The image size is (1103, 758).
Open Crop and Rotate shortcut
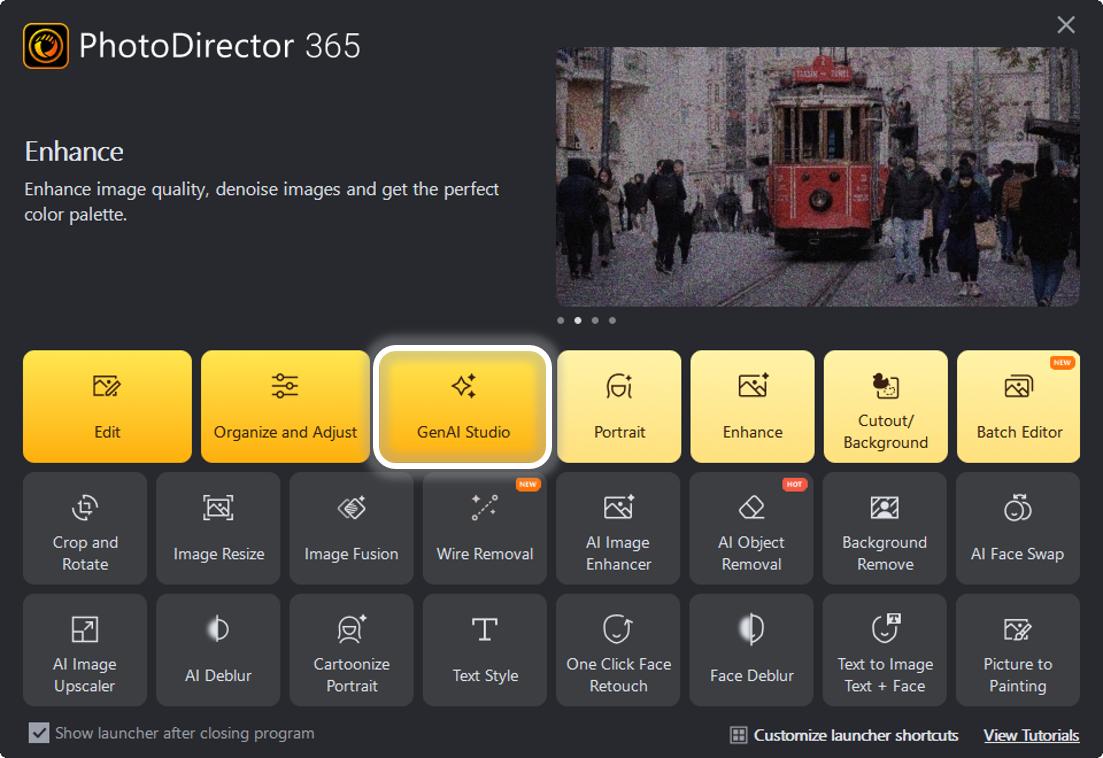coord(85,528)
